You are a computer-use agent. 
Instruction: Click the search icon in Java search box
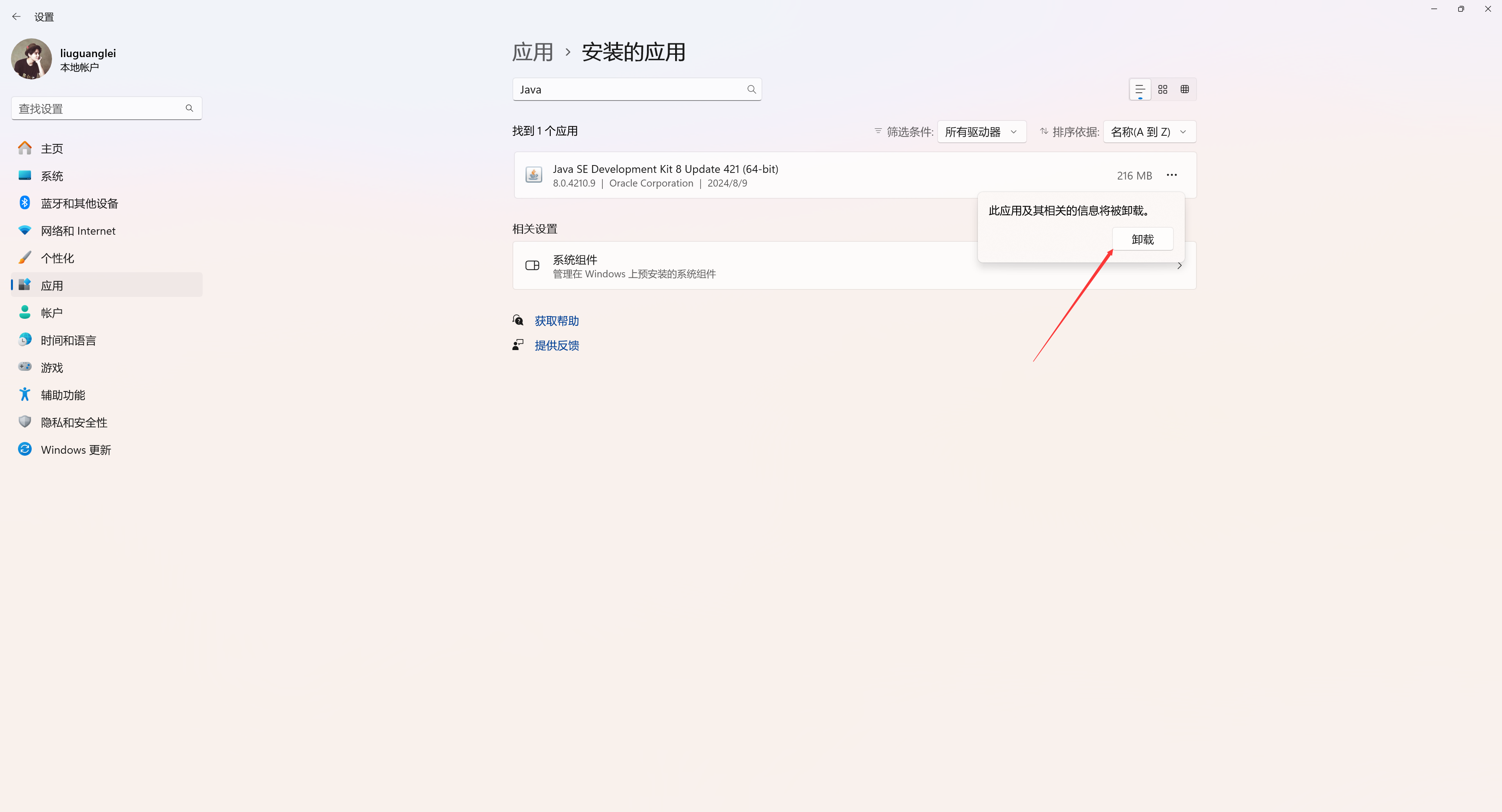pos(751,89)
